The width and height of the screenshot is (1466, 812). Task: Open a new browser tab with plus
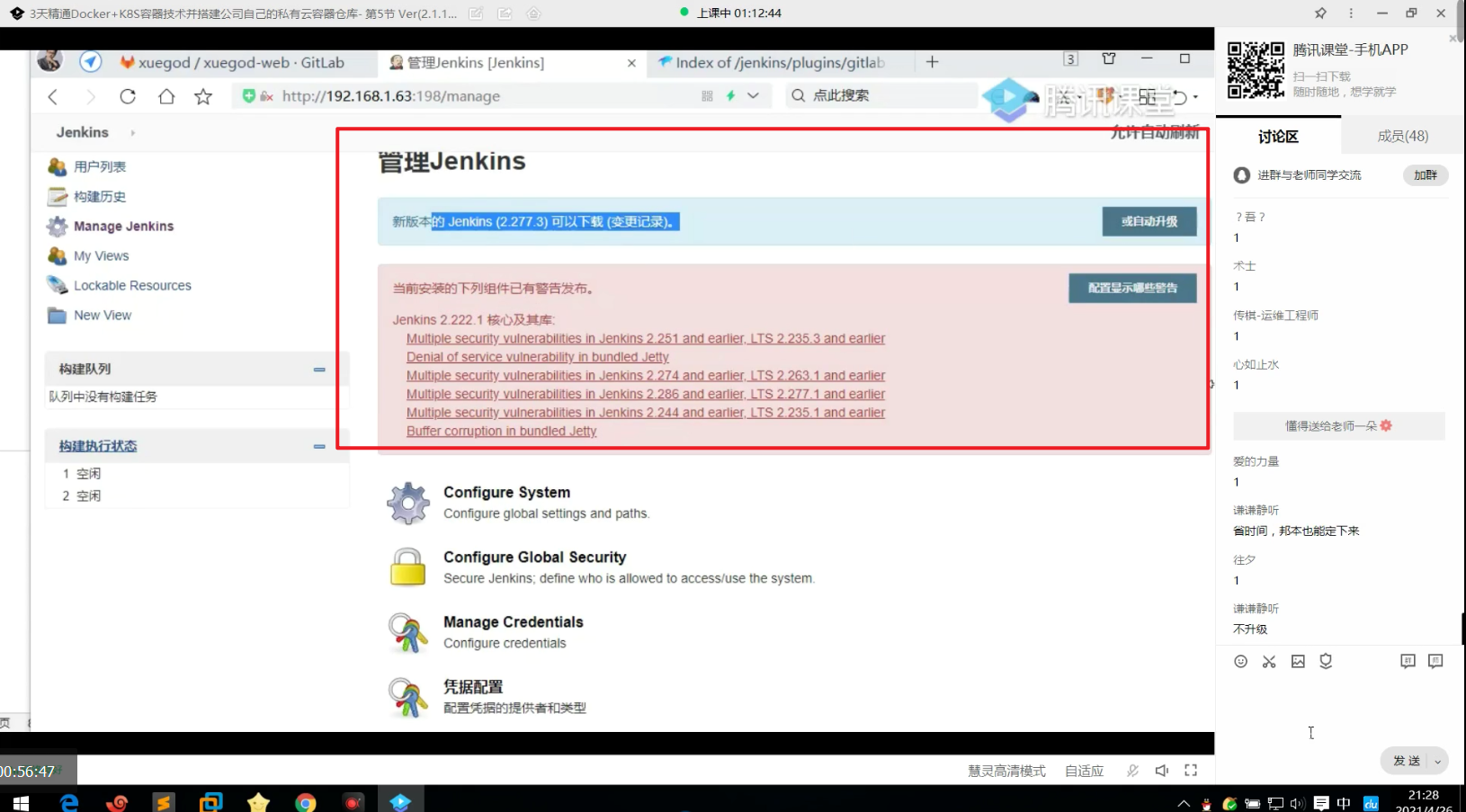click(932, 62)
